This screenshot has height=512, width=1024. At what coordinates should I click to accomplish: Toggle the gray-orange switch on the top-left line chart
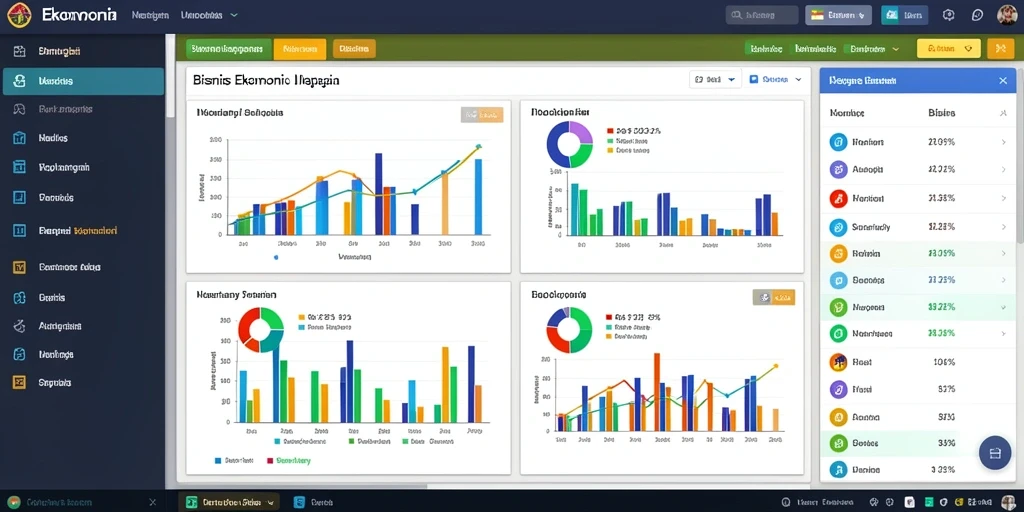pos(482,115)
